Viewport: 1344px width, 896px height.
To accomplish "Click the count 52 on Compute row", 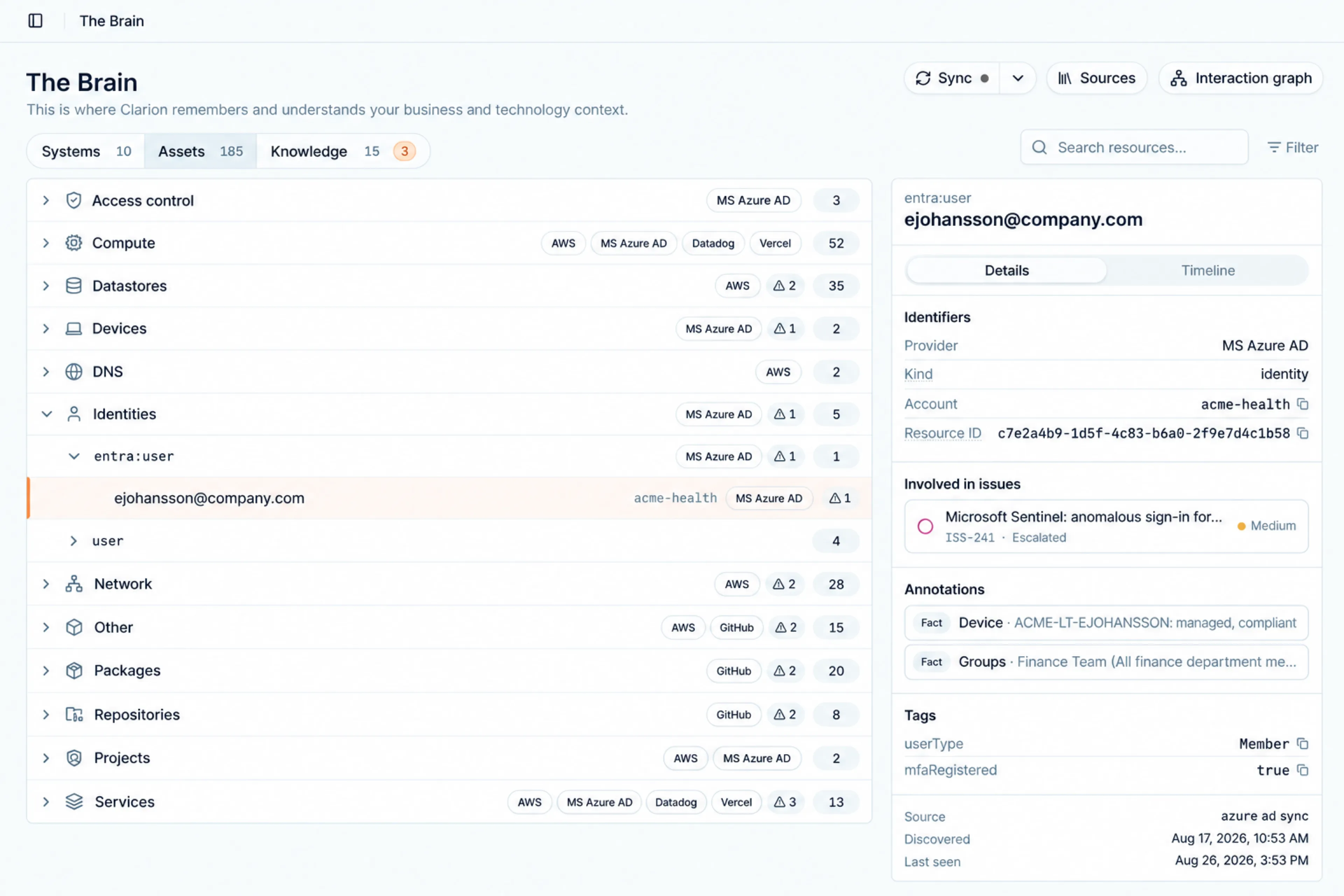I will click(x=836, y=243).
